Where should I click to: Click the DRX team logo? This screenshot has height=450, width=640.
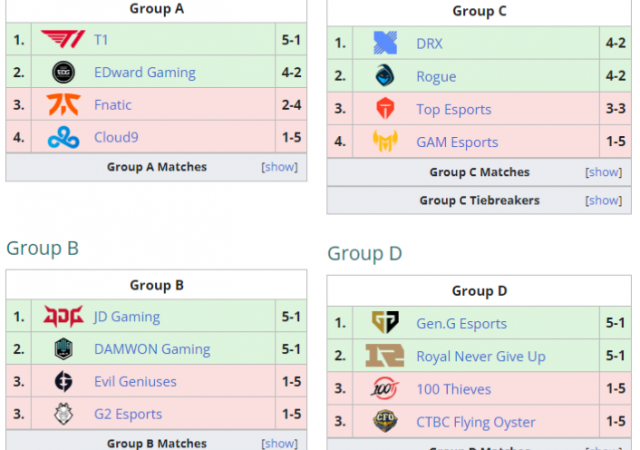[x=385, y=43]
